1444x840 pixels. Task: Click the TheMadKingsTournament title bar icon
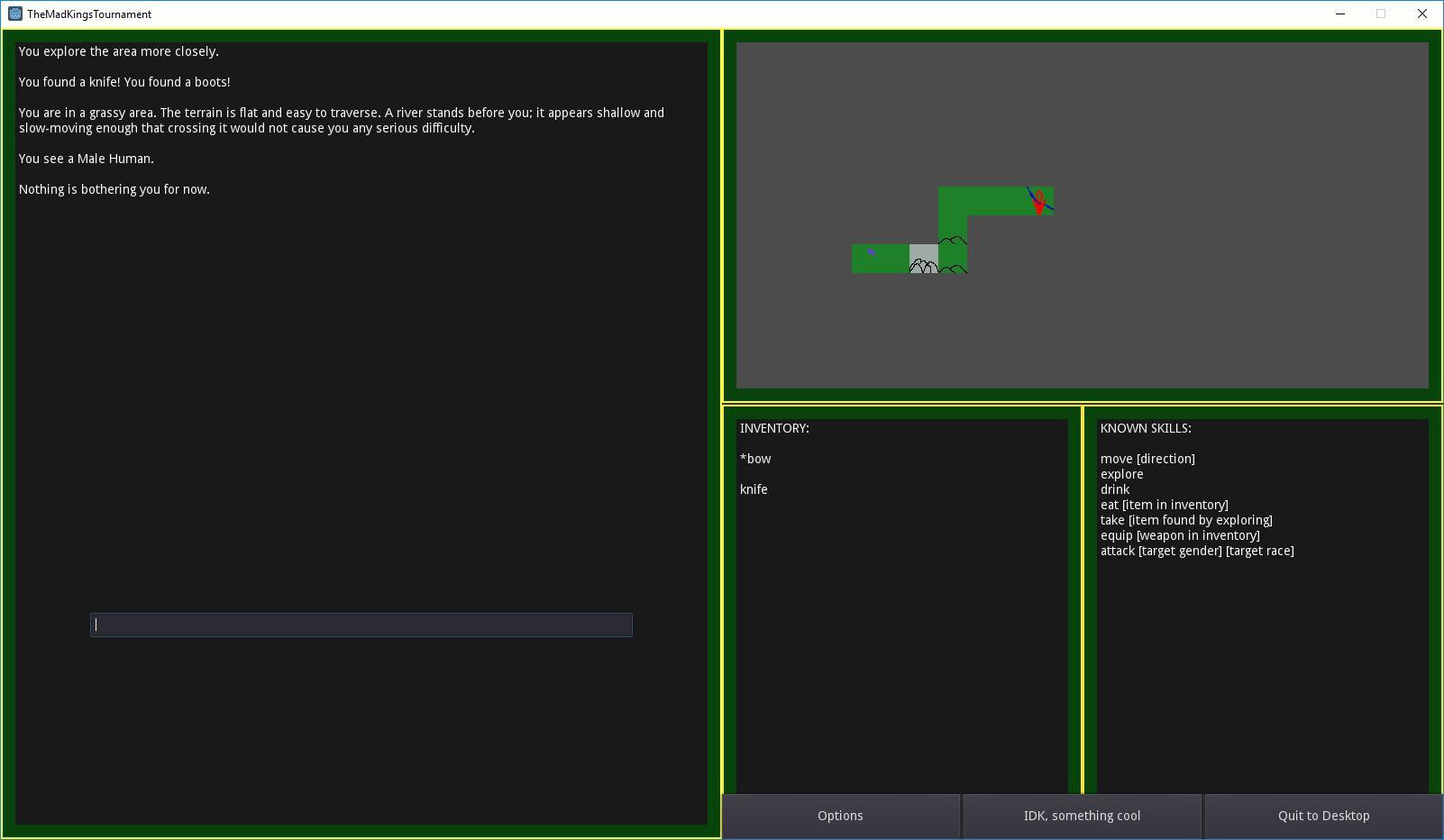tap(15, 14)
